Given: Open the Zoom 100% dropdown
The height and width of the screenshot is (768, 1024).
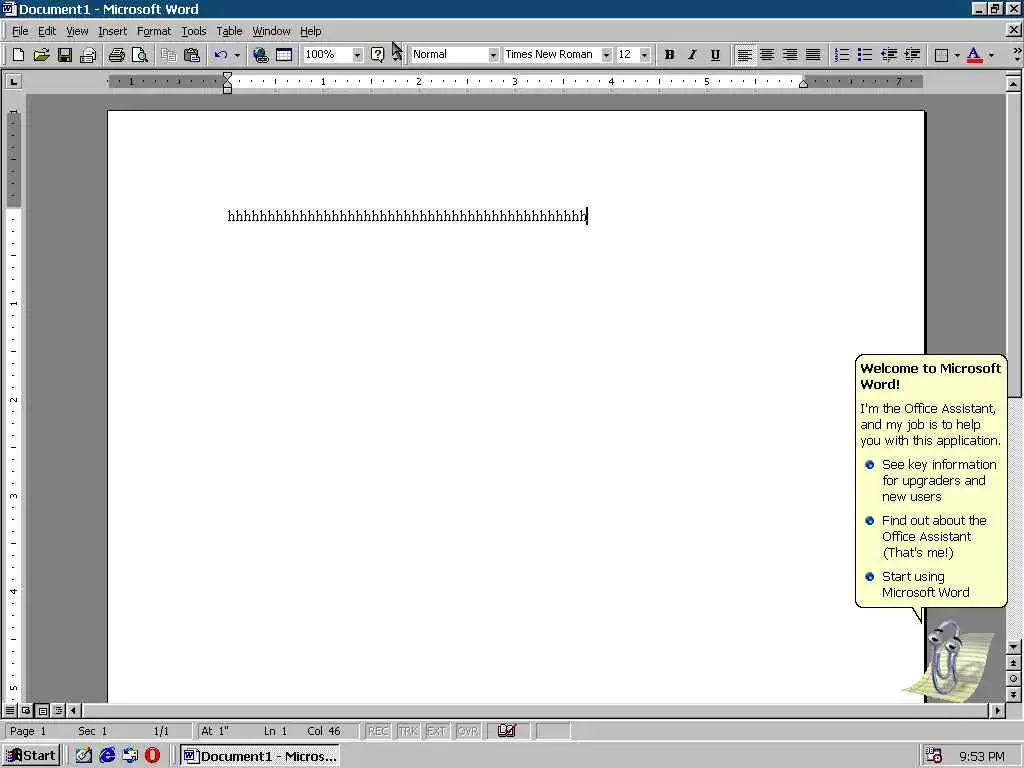Looking at the screenshot, I should [x=357, y=55].
